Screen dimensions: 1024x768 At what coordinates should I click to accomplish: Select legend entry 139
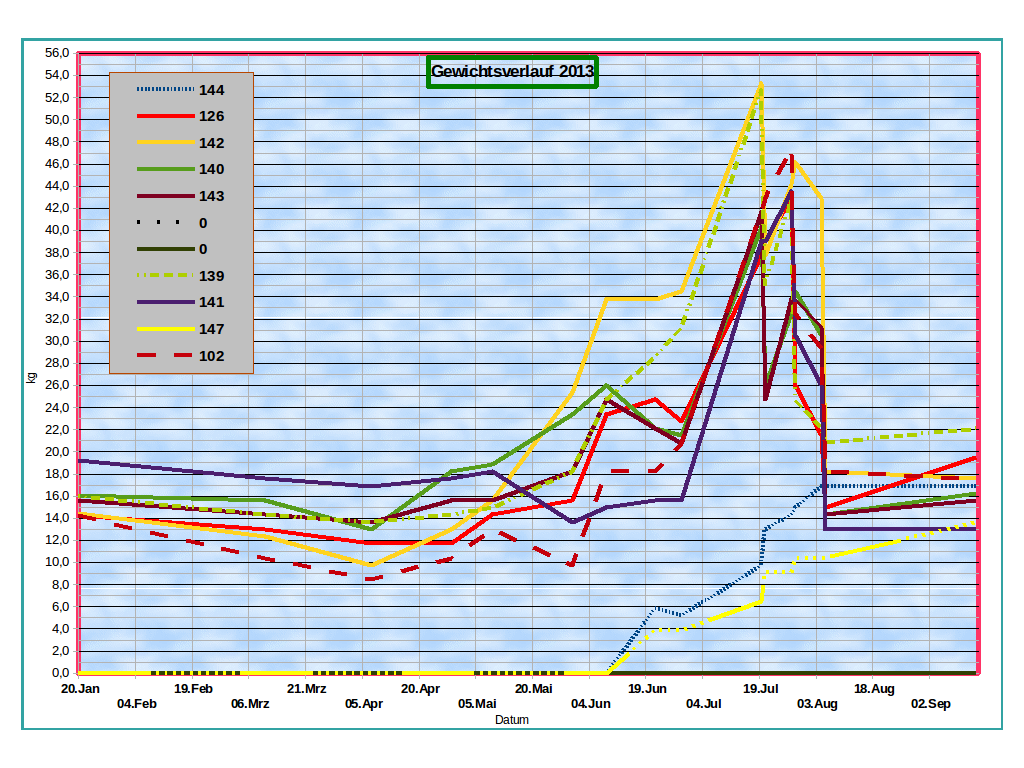pyautogui.click(x=180, y=276)
